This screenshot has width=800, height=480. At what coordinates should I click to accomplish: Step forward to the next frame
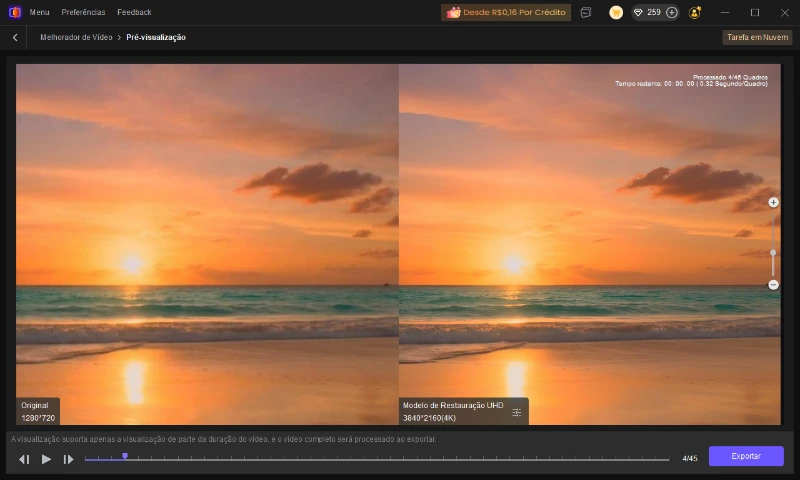(x=68, y=459)
